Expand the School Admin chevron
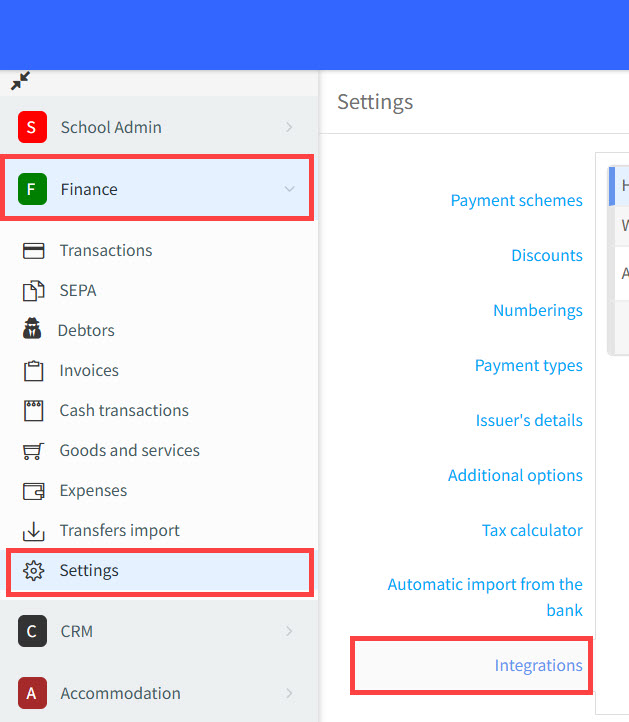The width and height of the screenshot is (629, 722). 289,127
